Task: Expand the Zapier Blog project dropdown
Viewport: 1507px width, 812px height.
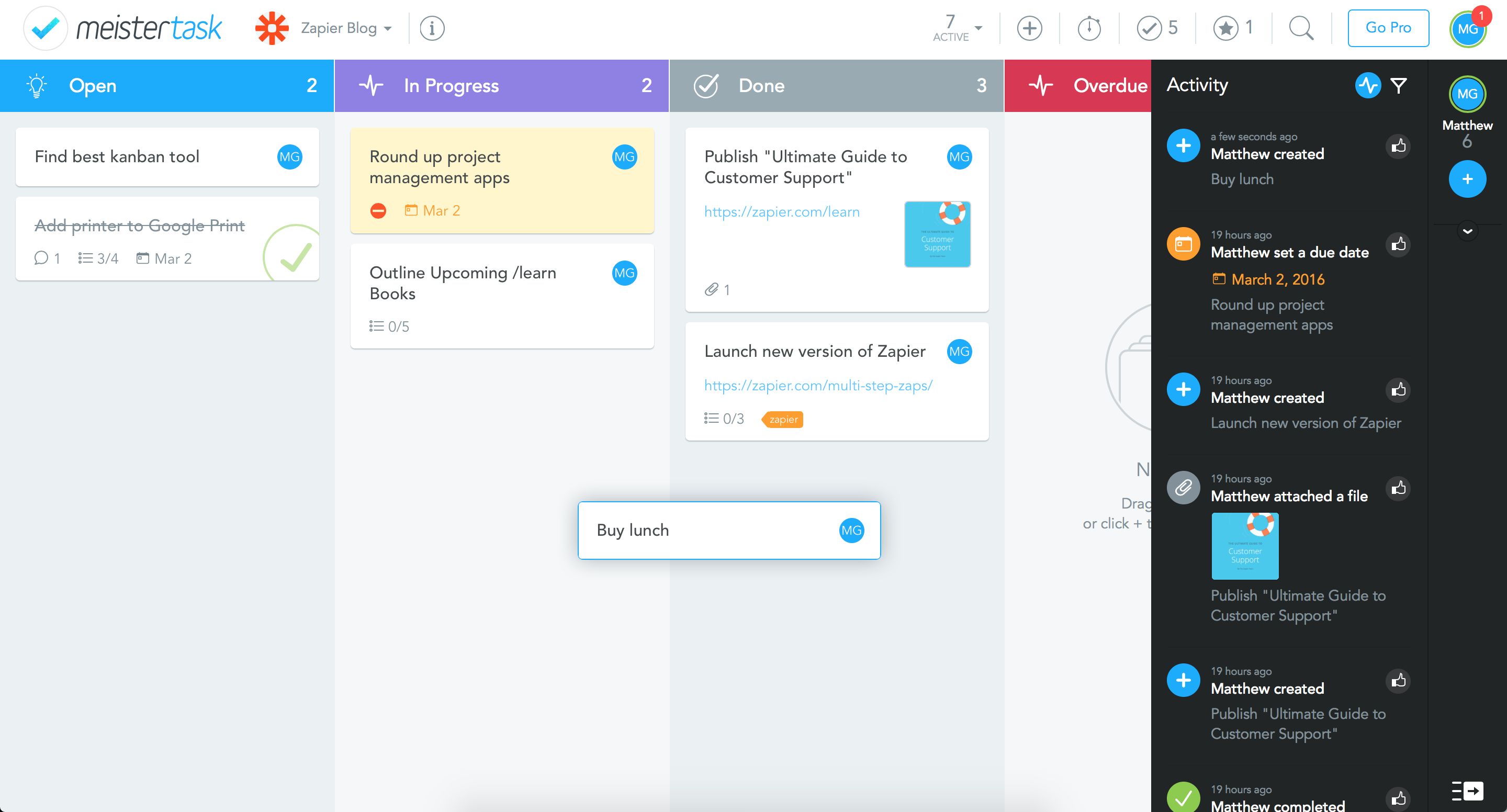Action: [x=390, y=28]
